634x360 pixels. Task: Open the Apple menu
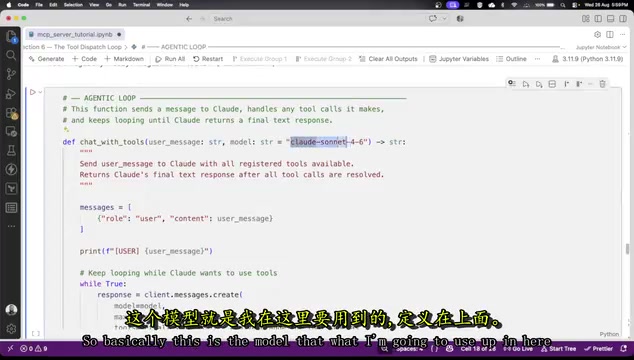pyautogui.click(x=8, y=5)
